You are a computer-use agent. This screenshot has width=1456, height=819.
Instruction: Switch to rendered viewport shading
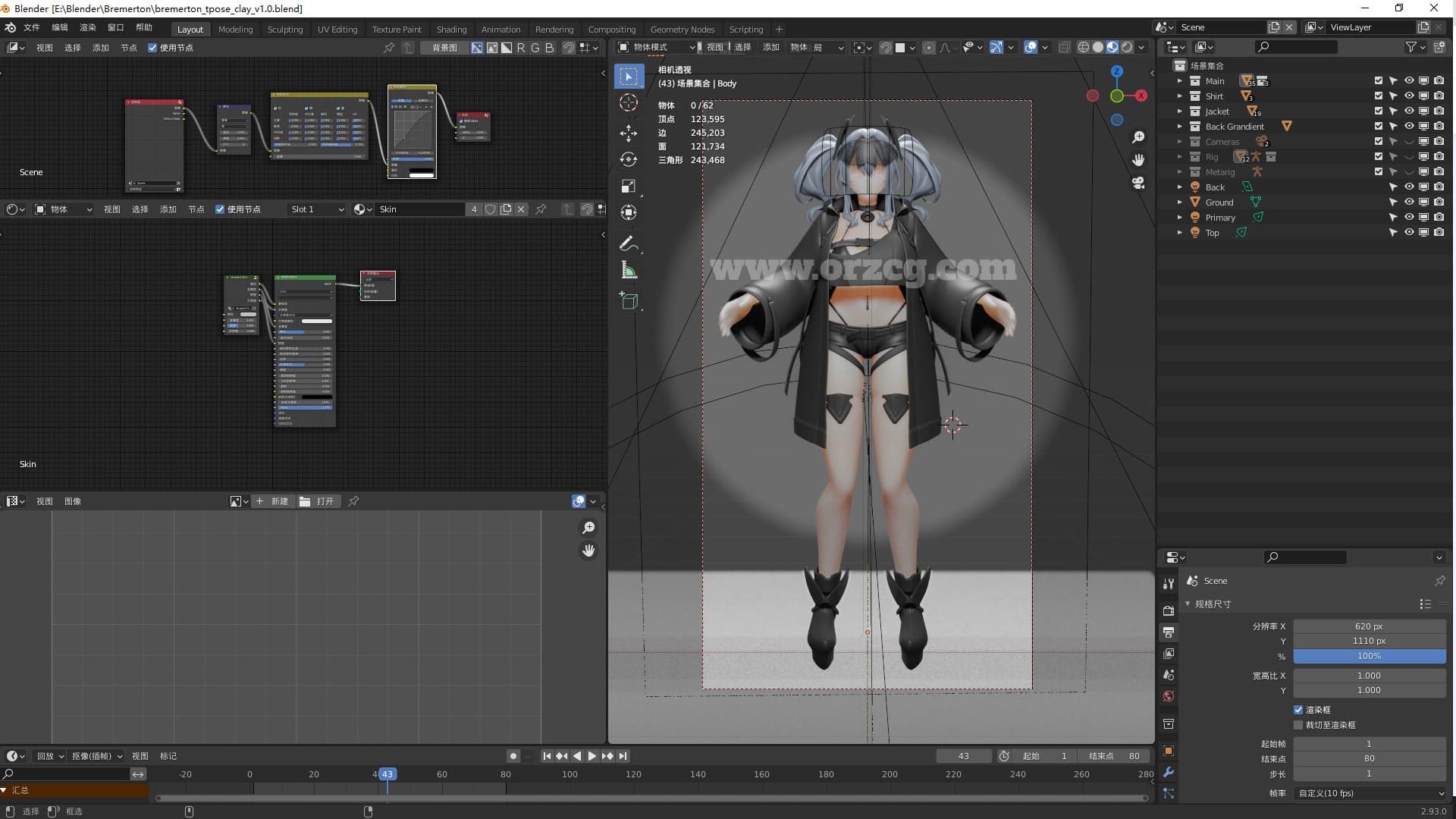1127,47
